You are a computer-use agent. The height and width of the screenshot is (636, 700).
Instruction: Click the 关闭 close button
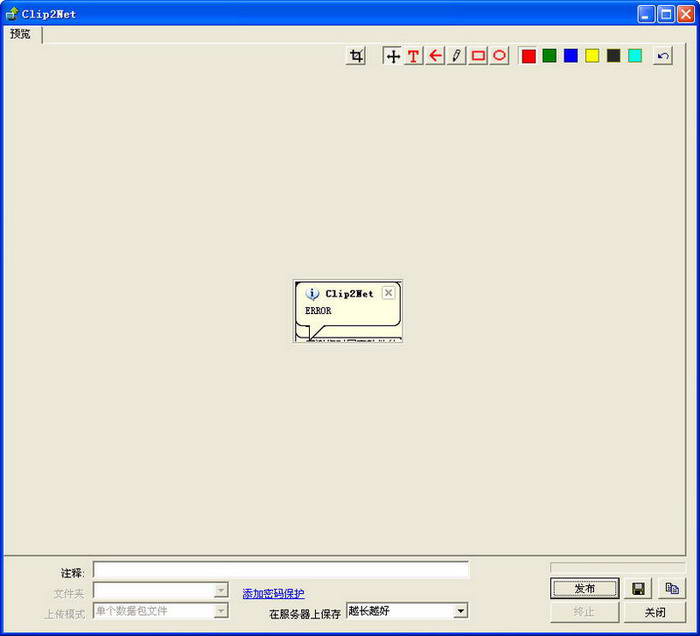coord(655,612)
